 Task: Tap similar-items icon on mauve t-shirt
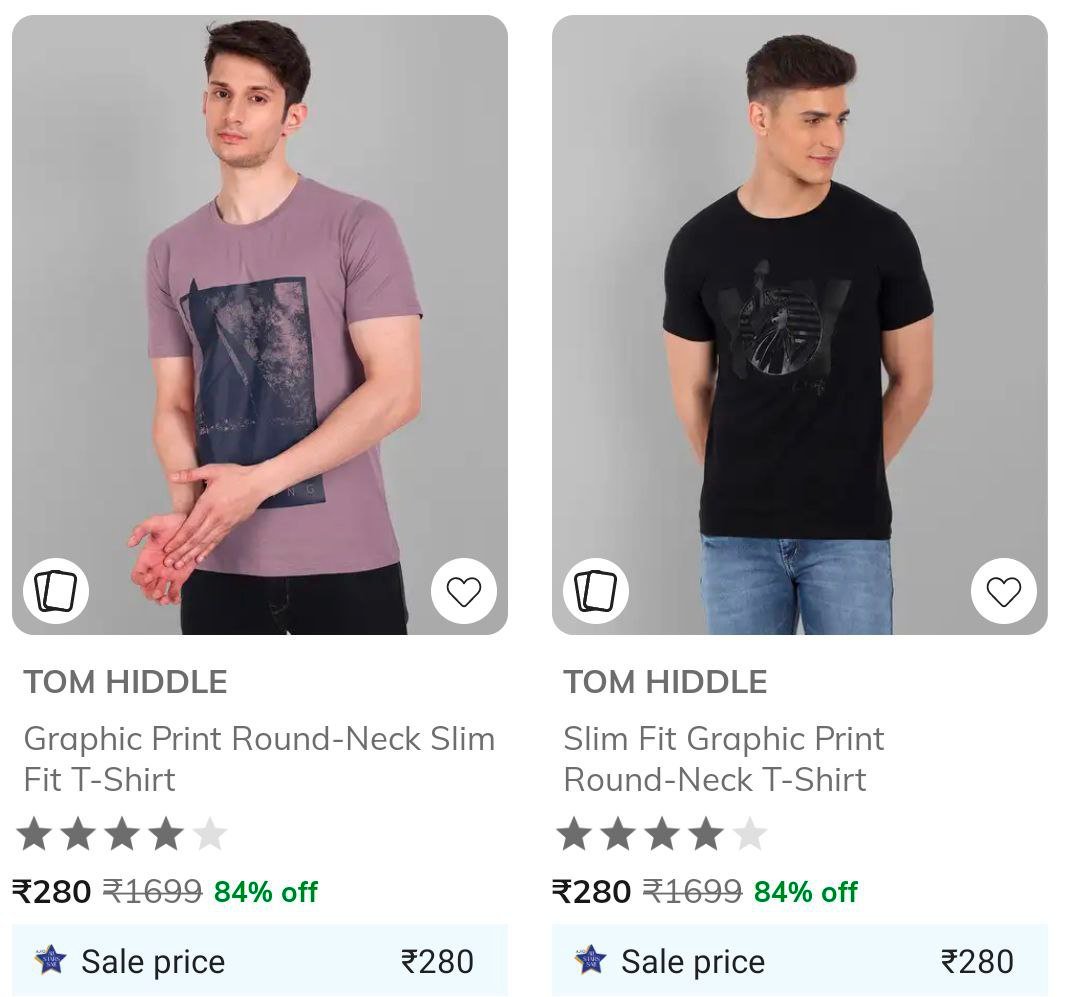coord(56,591)
